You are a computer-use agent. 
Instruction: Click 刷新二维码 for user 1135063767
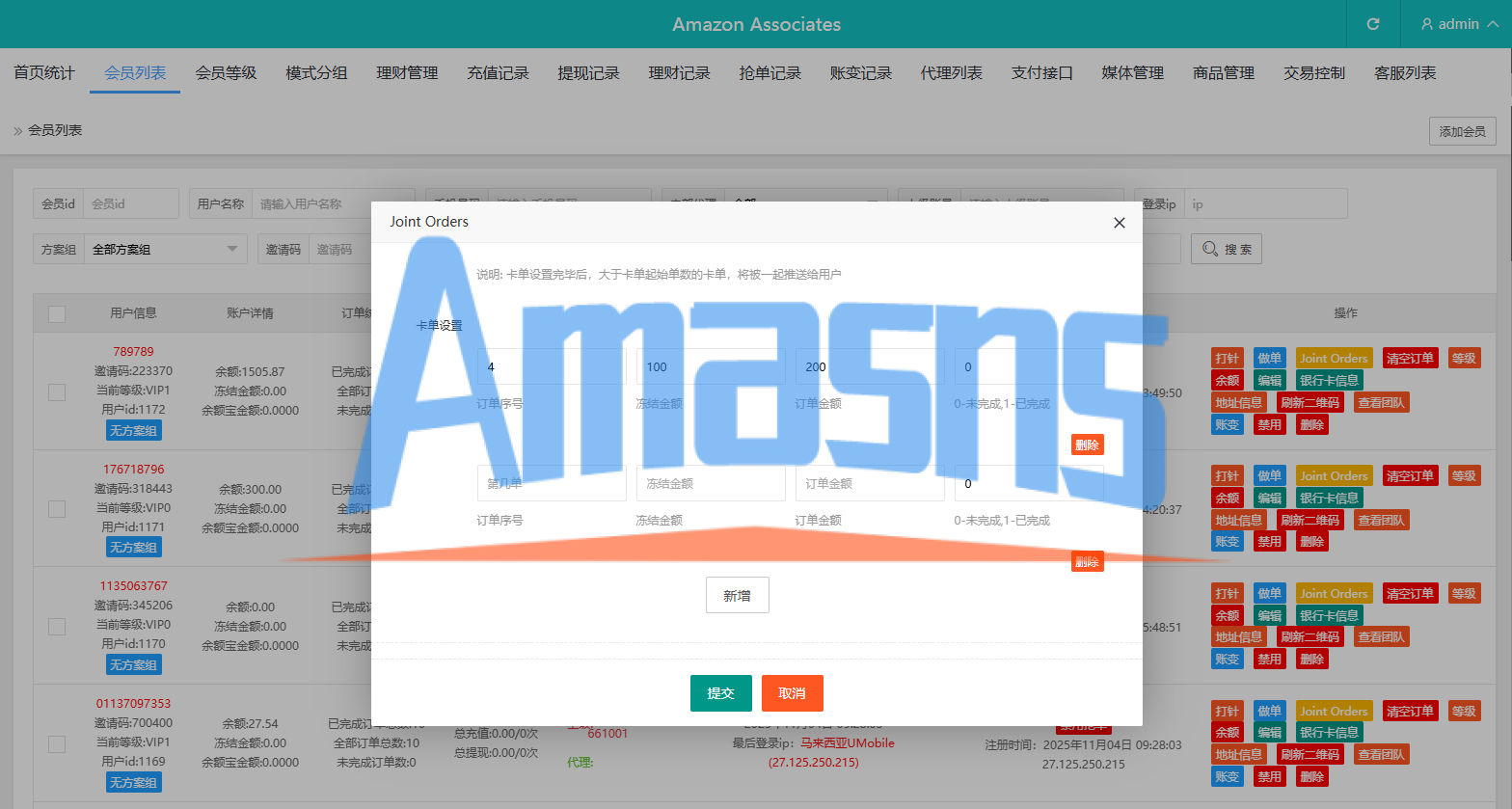click(x=1310, y=637)
